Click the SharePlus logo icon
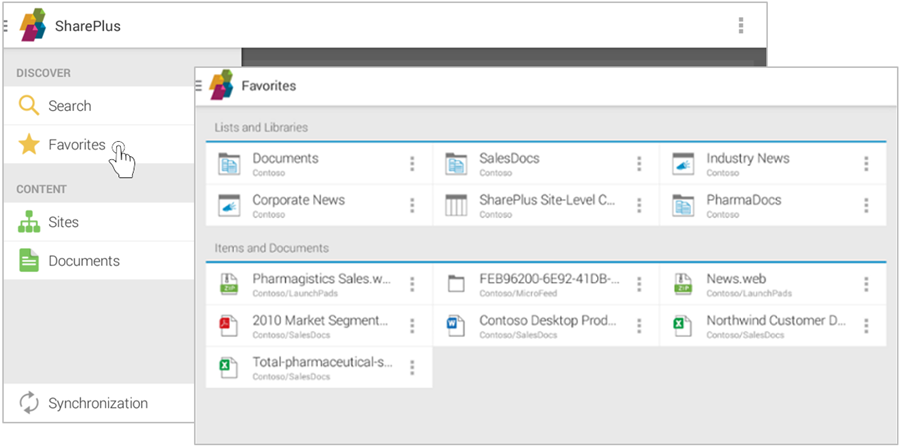The width and height of the screenshot is (900, 446). (x=33, y=25)
